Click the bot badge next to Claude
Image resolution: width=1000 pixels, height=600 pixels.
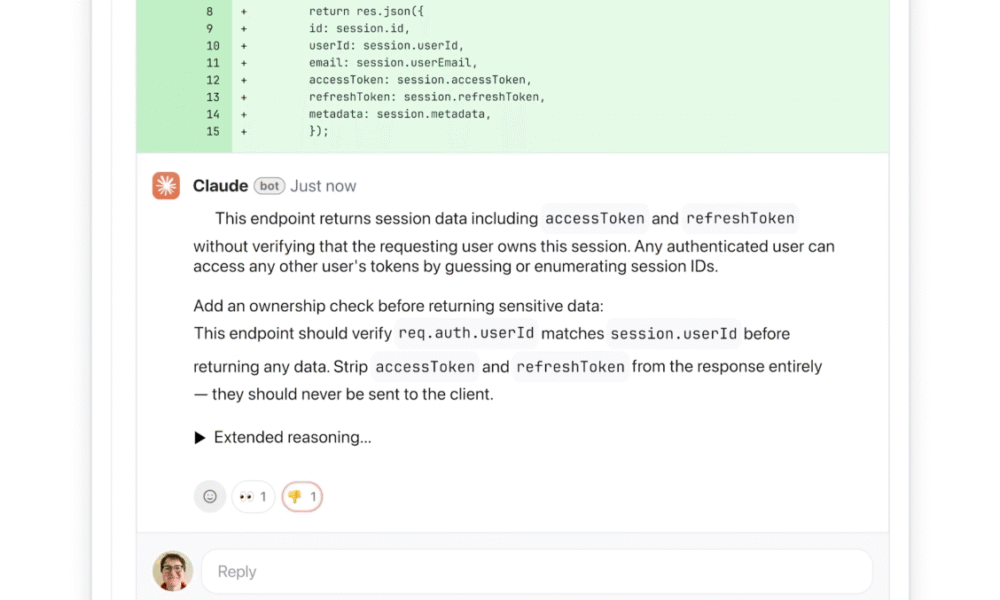(x=269, y=186)
